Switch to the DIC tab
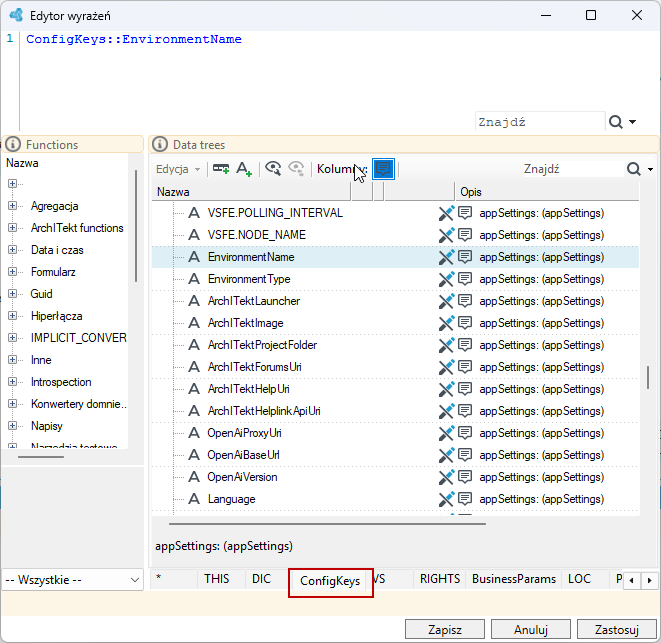 point(261,579)
